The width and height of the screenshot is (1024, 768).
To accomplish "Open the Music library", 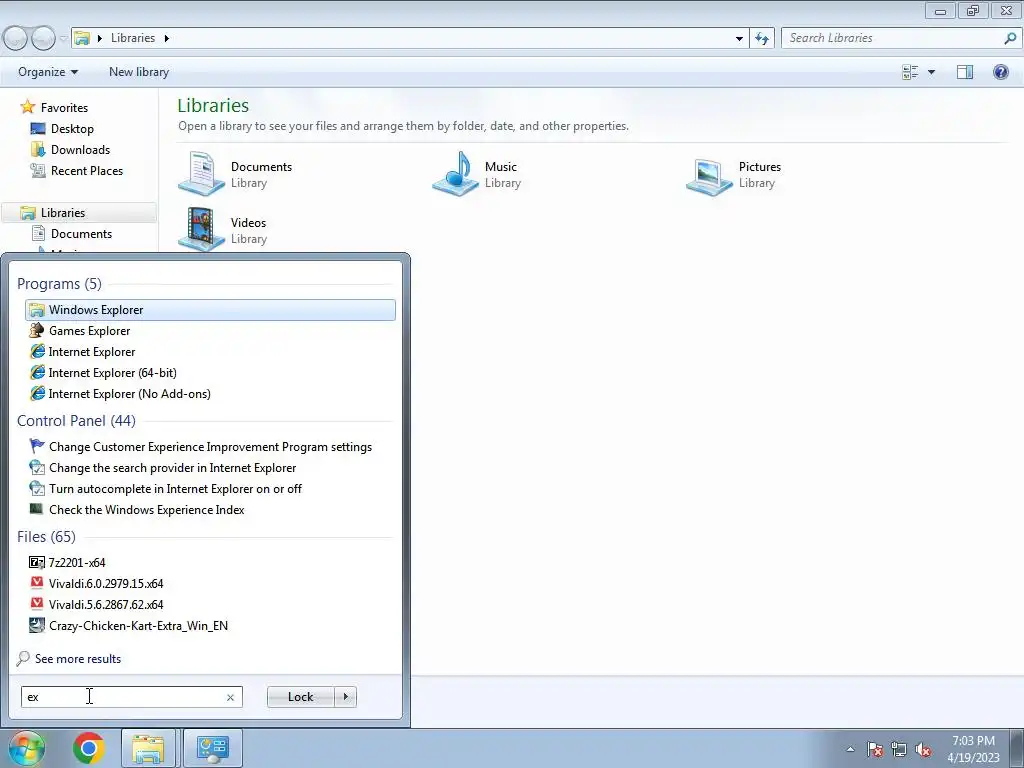I will point(477,174).
